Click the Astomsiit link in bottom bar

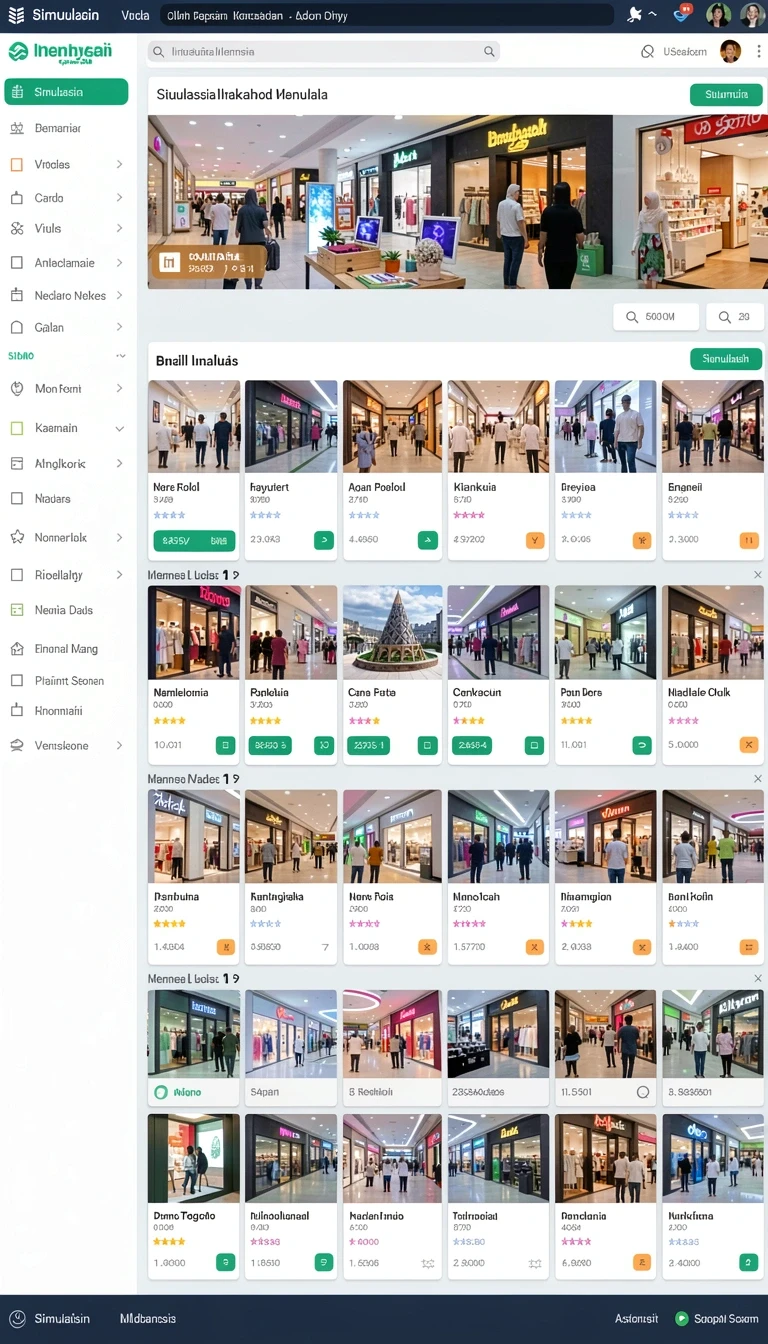tap(636, 1318)
